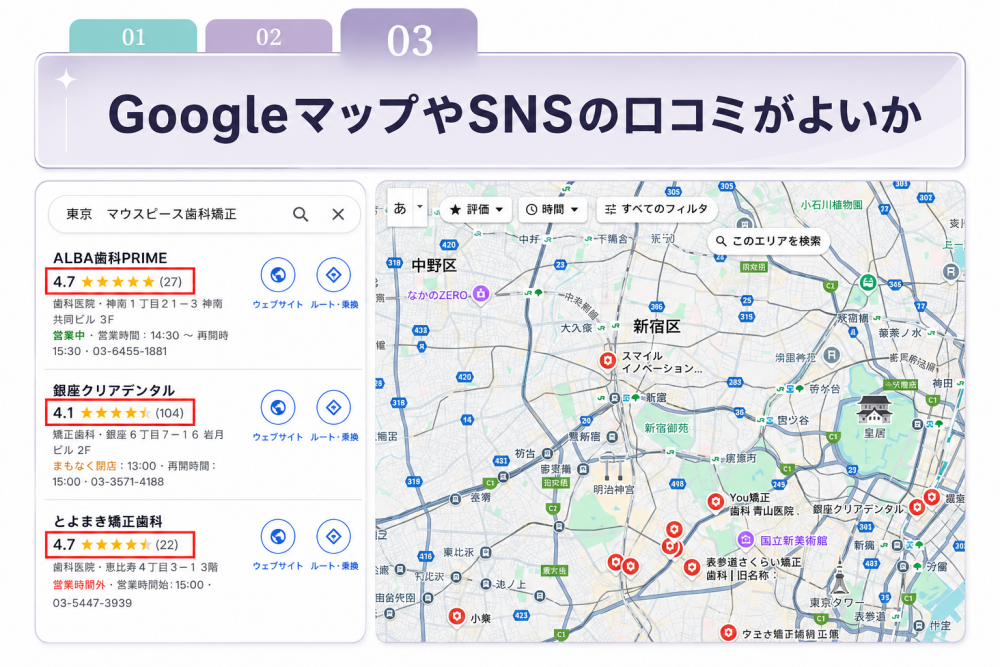This screenshot has height=667, width=1000.
Task: Open website icon for とよまき矯正歯科
Action: point(277,536)
